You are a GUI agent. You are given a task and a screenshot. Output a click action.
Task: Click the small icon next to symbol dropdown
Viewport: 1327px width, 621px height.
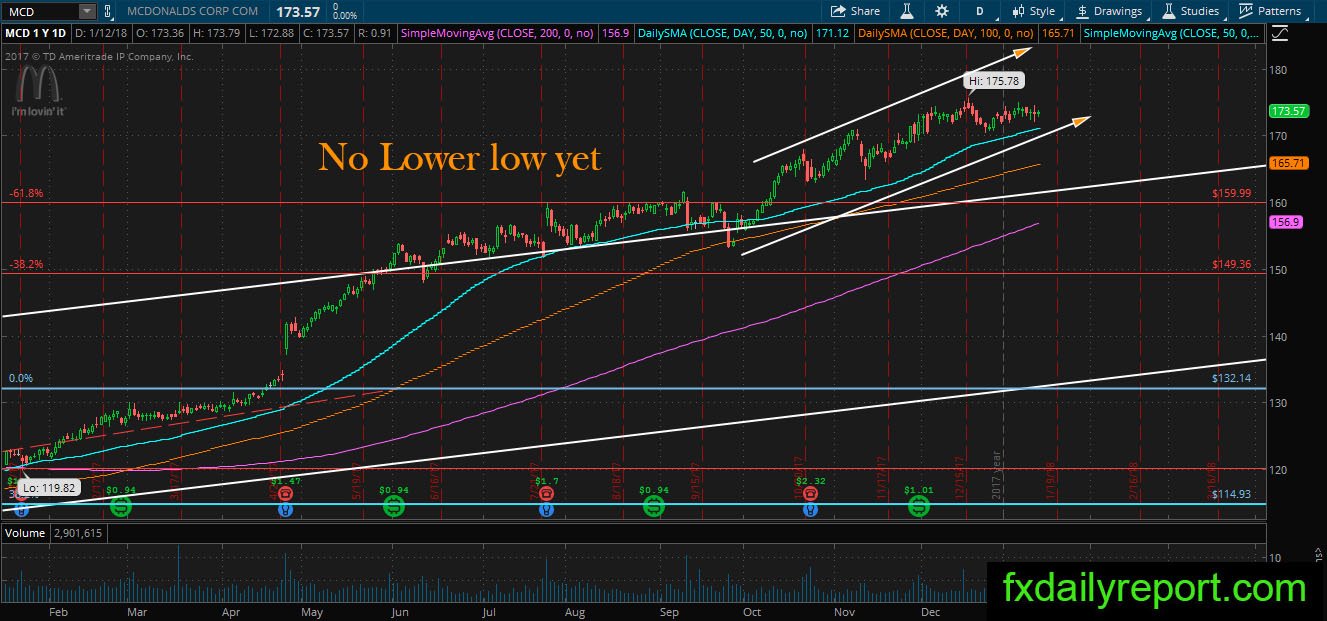109,11
